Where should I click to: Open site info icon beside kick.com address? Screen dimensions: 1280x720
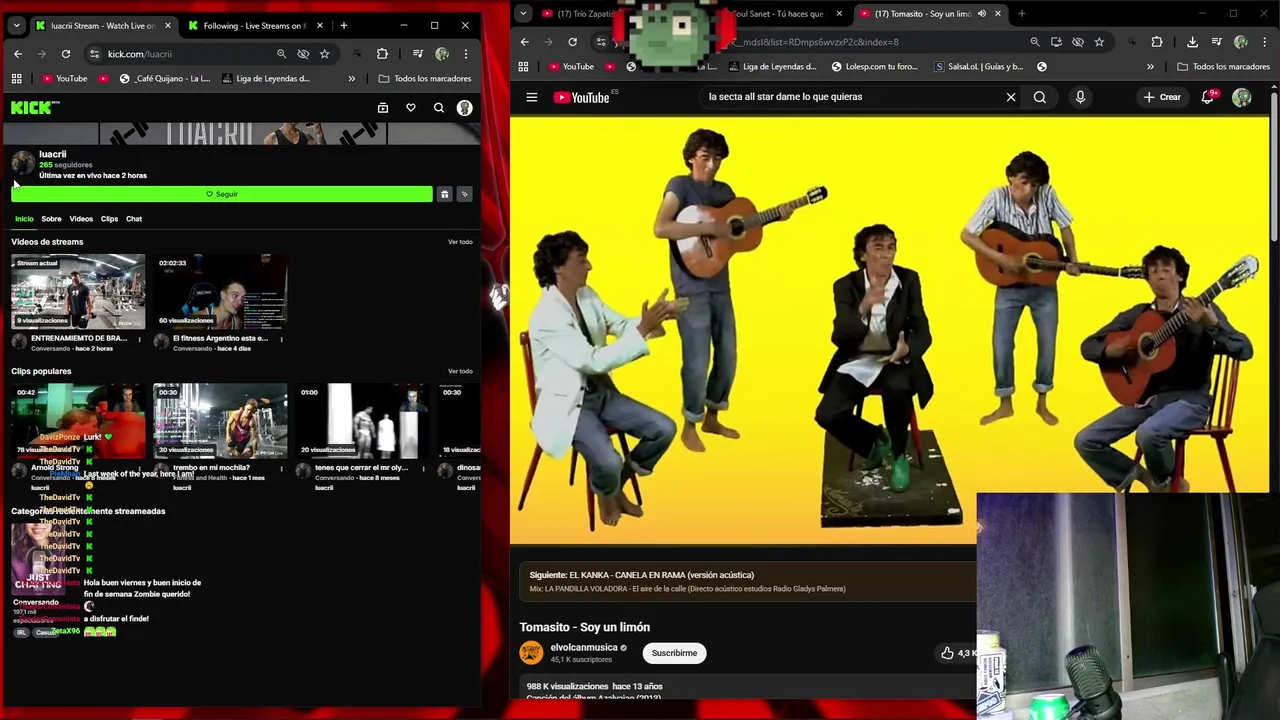[94, 54]
